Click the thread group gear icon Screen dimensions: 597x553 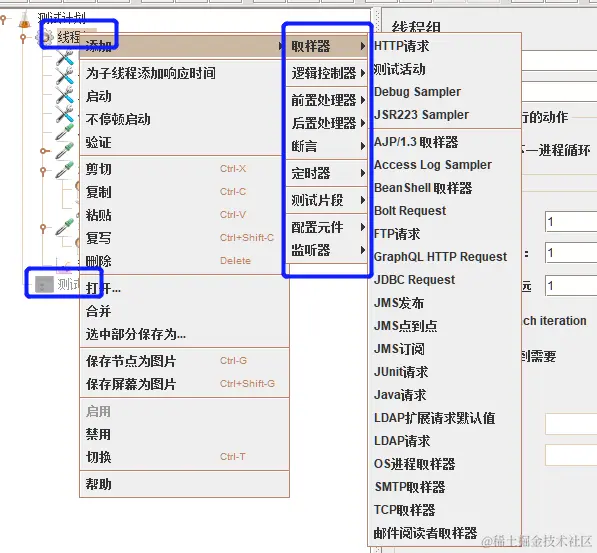click(46, 37)
